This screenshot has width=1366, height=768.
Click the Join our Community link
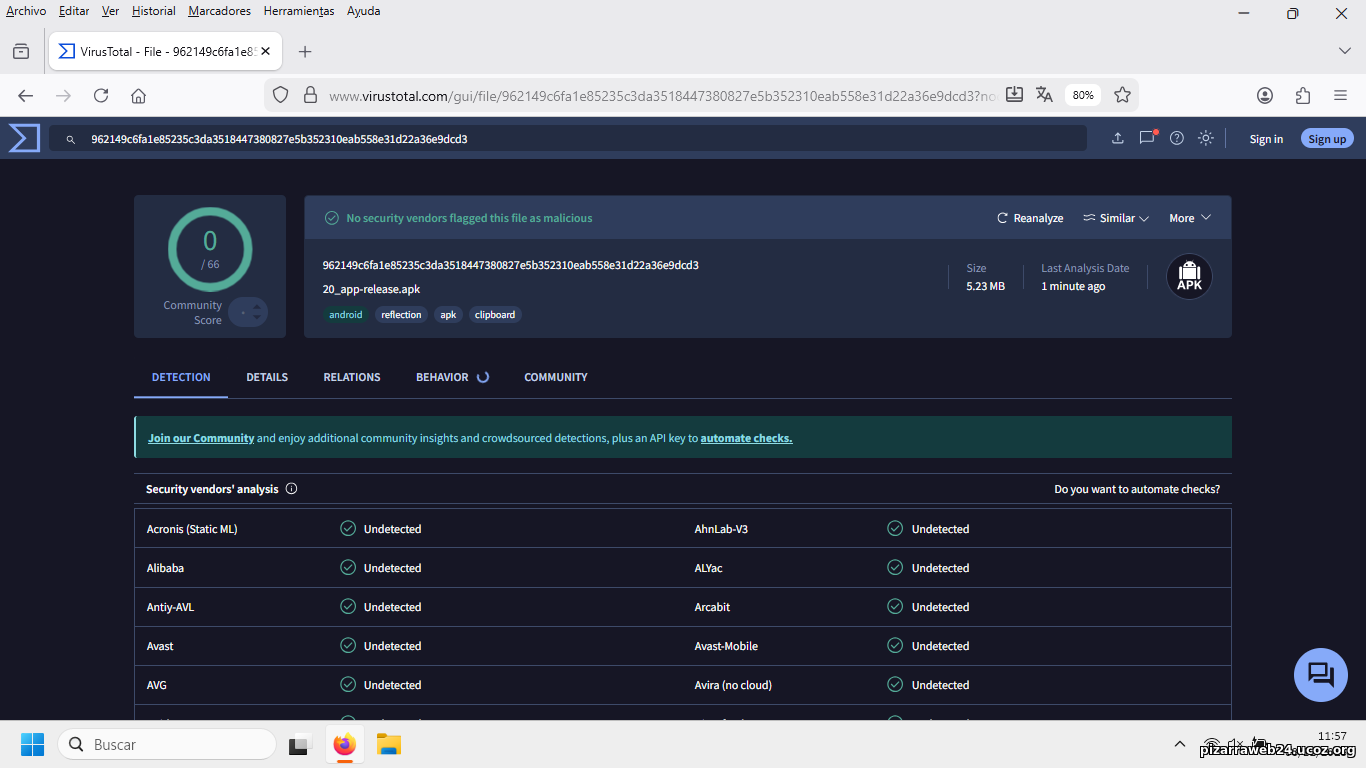coord(201,438)
